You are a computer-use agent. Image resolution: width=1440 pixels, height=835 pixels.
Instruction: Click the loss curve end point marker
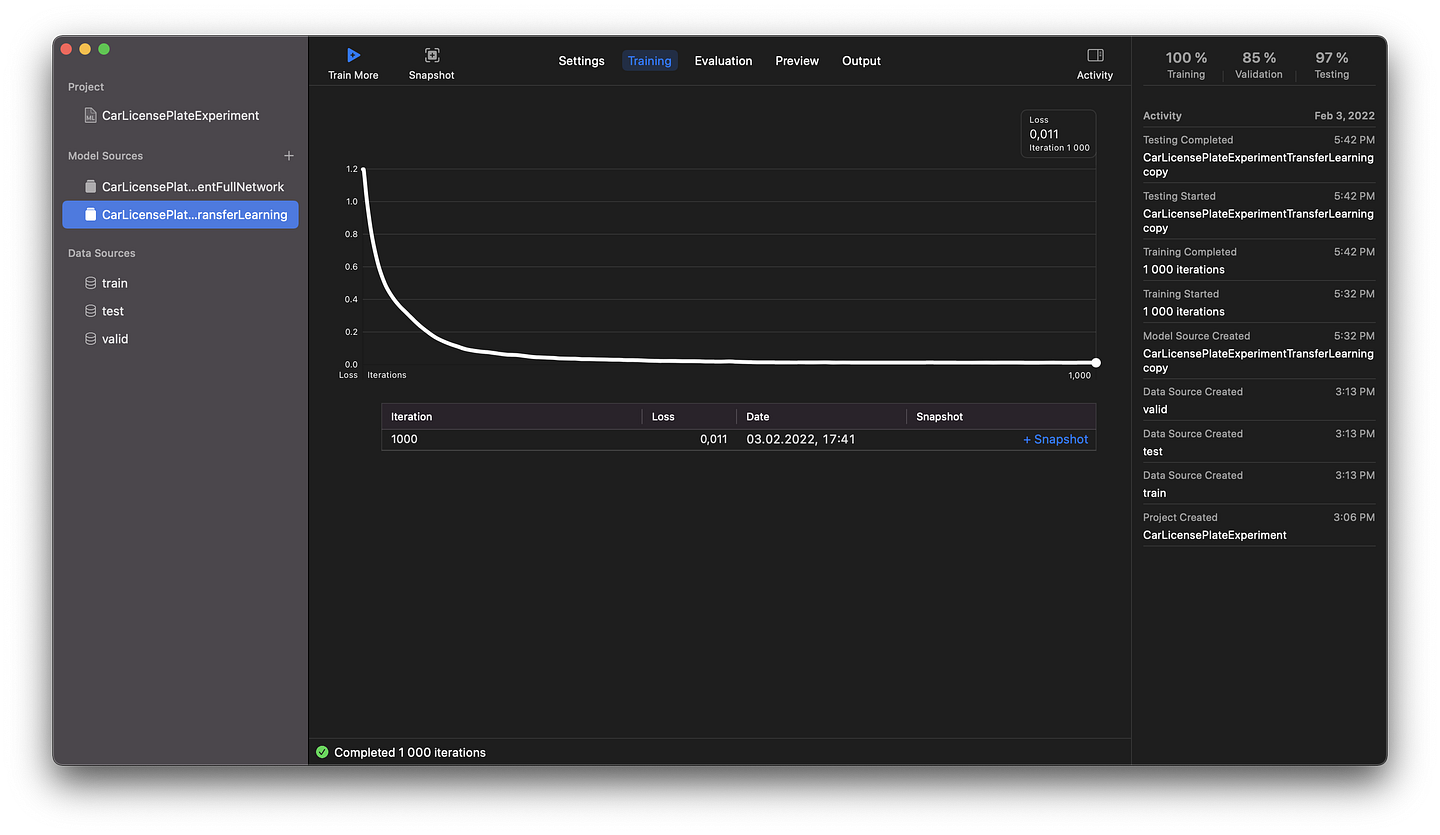pos(1096,363)
